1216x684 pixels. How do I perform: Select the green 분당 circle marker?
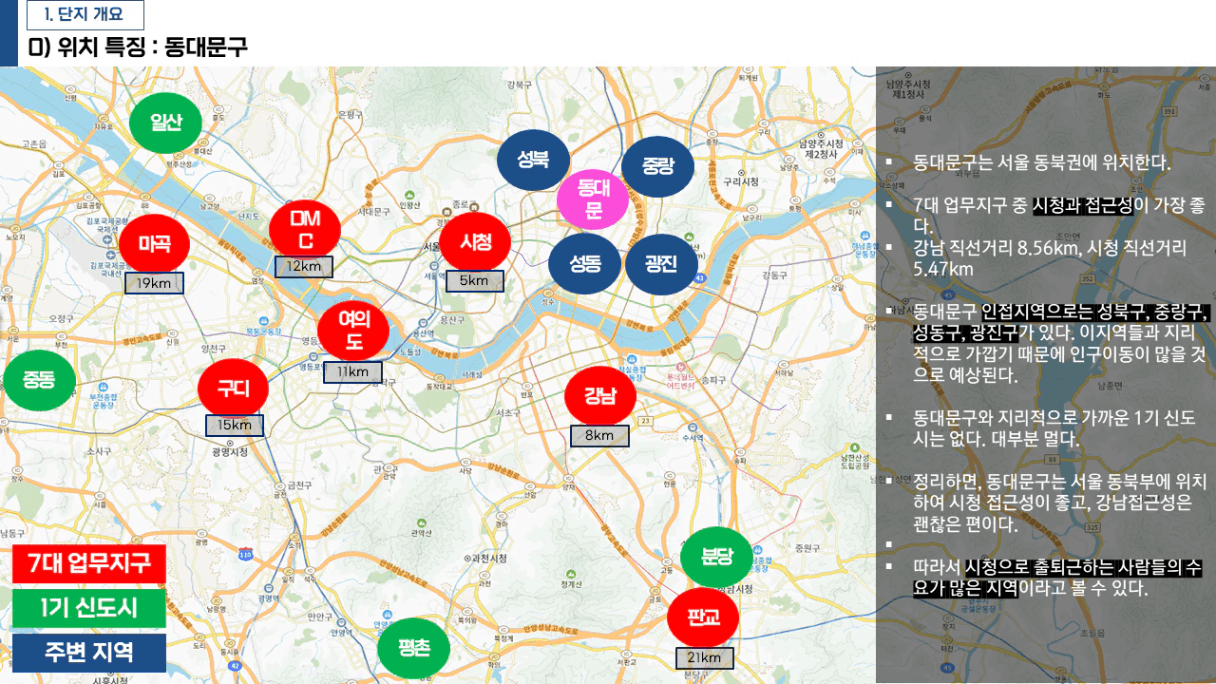[x=716, y=557]
